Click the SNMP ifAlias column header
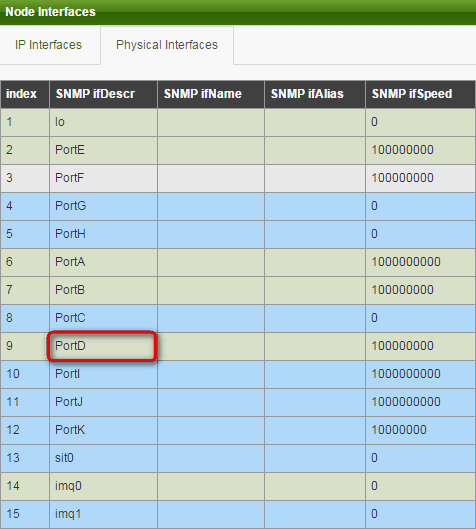Image resolution: width=476 pixels, height=529 pixels. pos(307,94)
